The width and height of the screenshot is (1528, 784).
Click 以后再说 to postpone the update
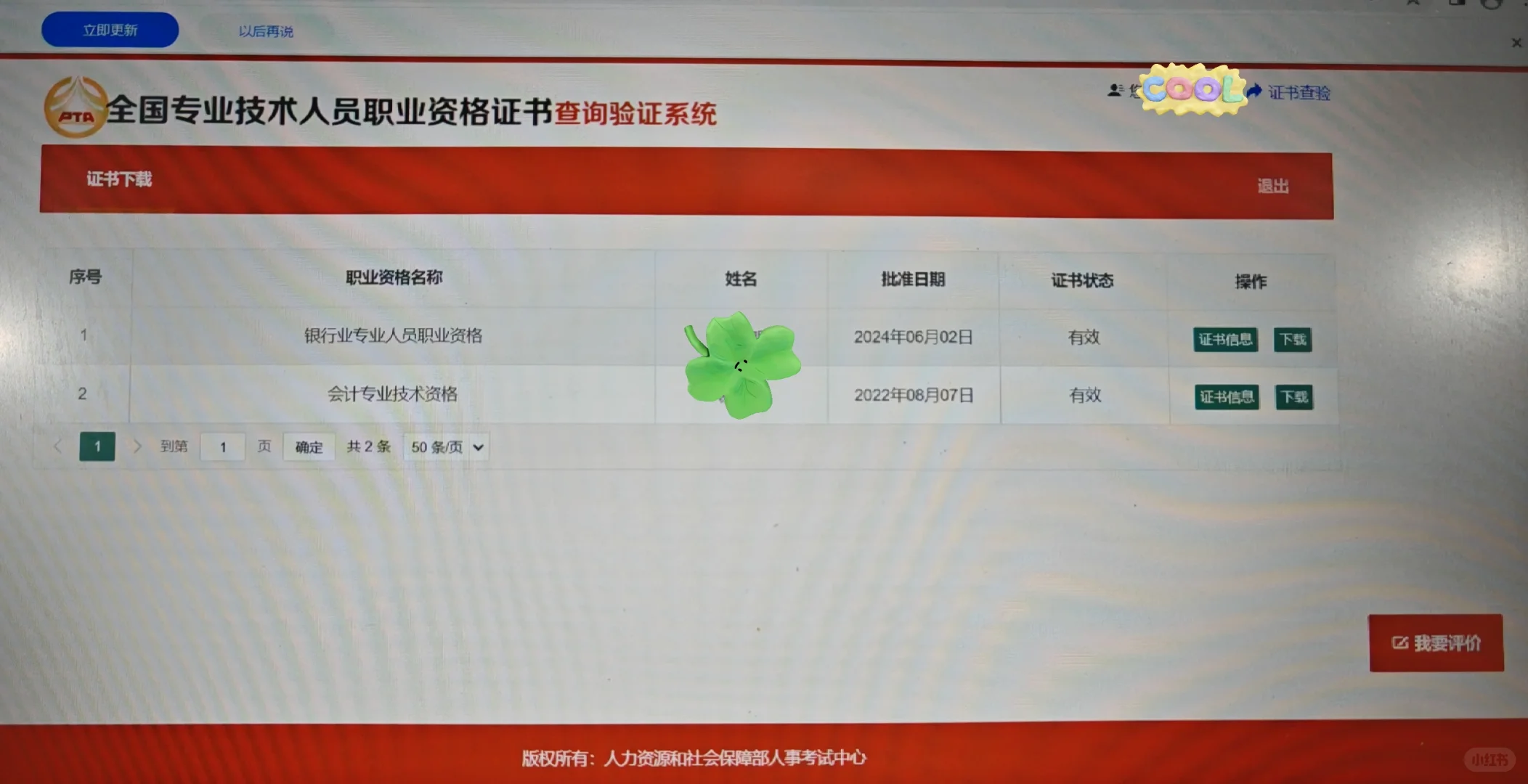pos(265,31)
